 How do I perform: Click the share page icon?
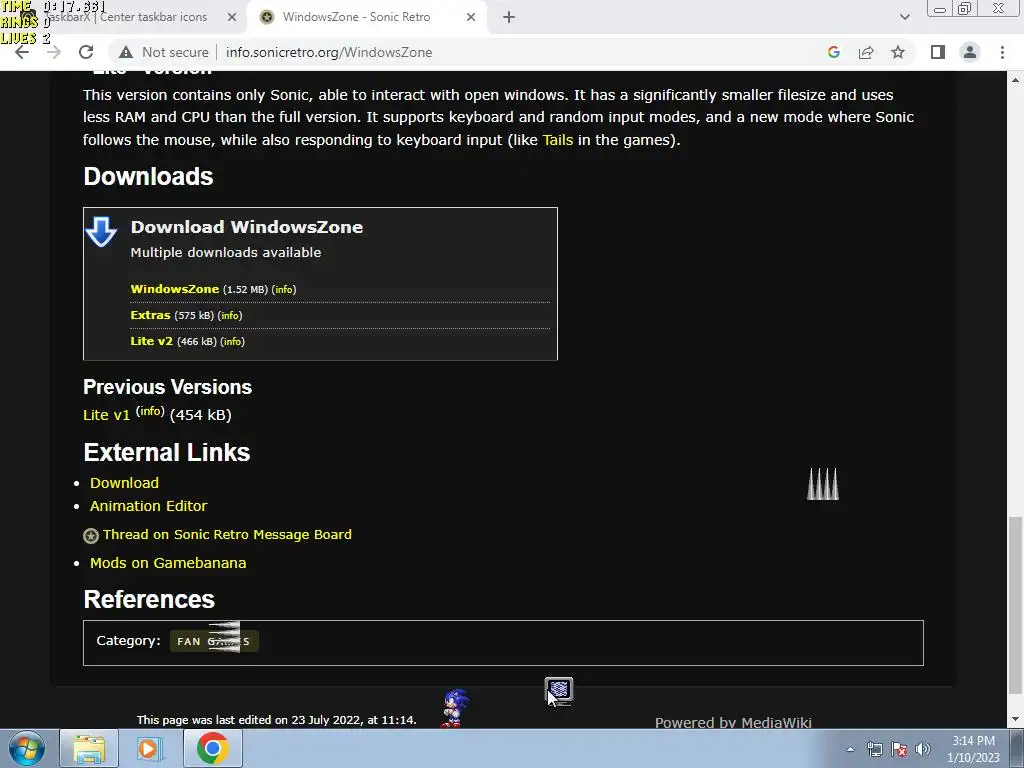(866, 52)
